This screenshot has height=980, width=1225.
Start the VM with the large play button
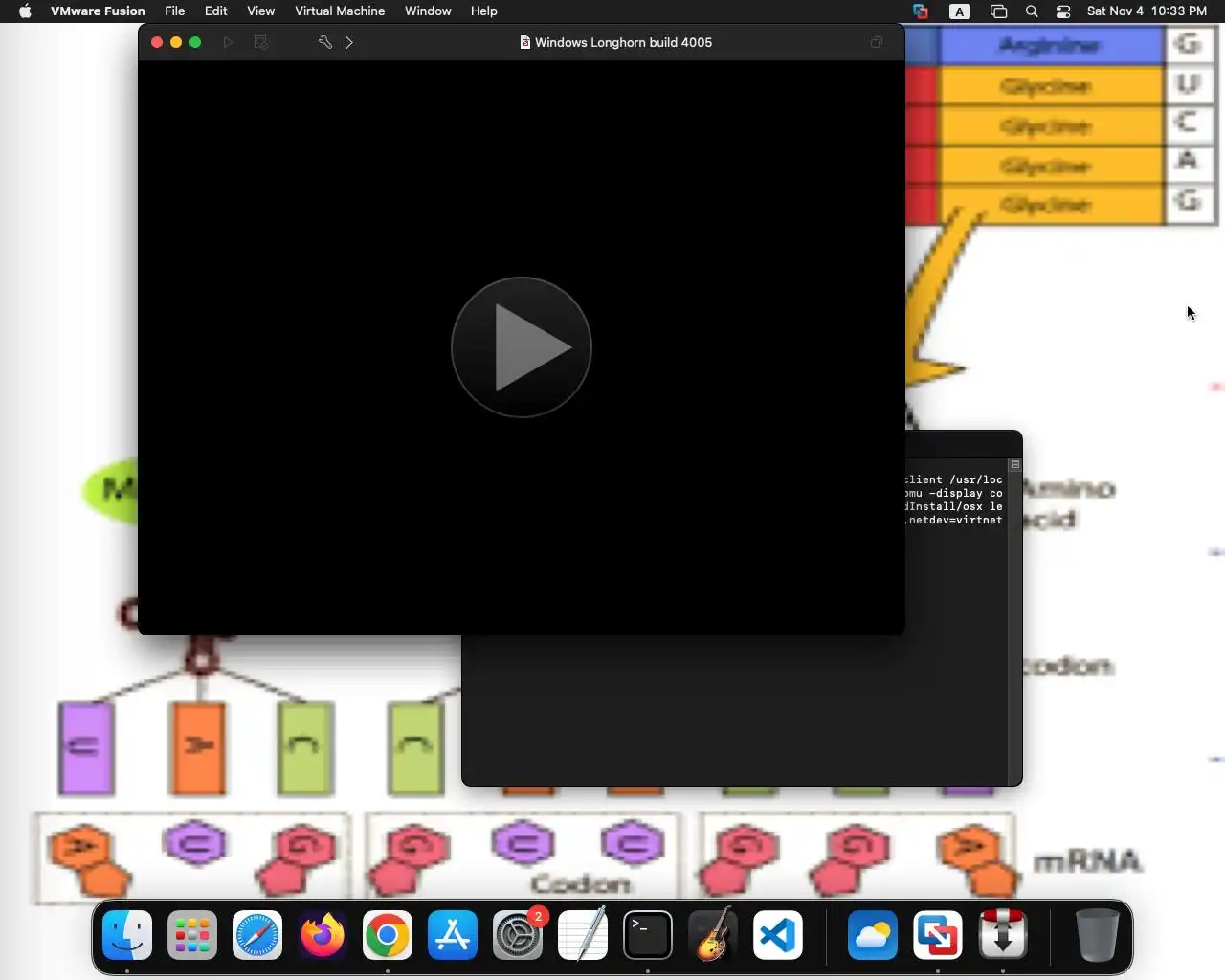[522, 347]
